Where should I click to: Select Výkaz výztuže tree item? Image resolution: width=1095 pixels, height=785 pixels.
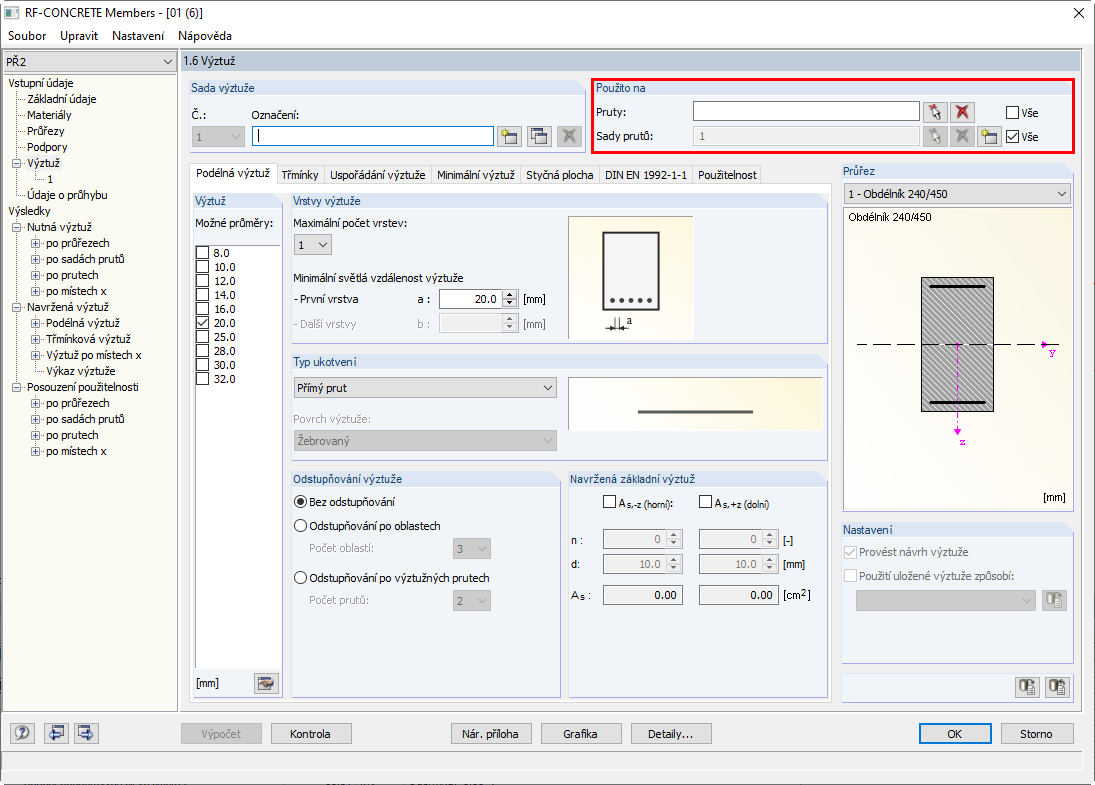click(x=81, y=371)
